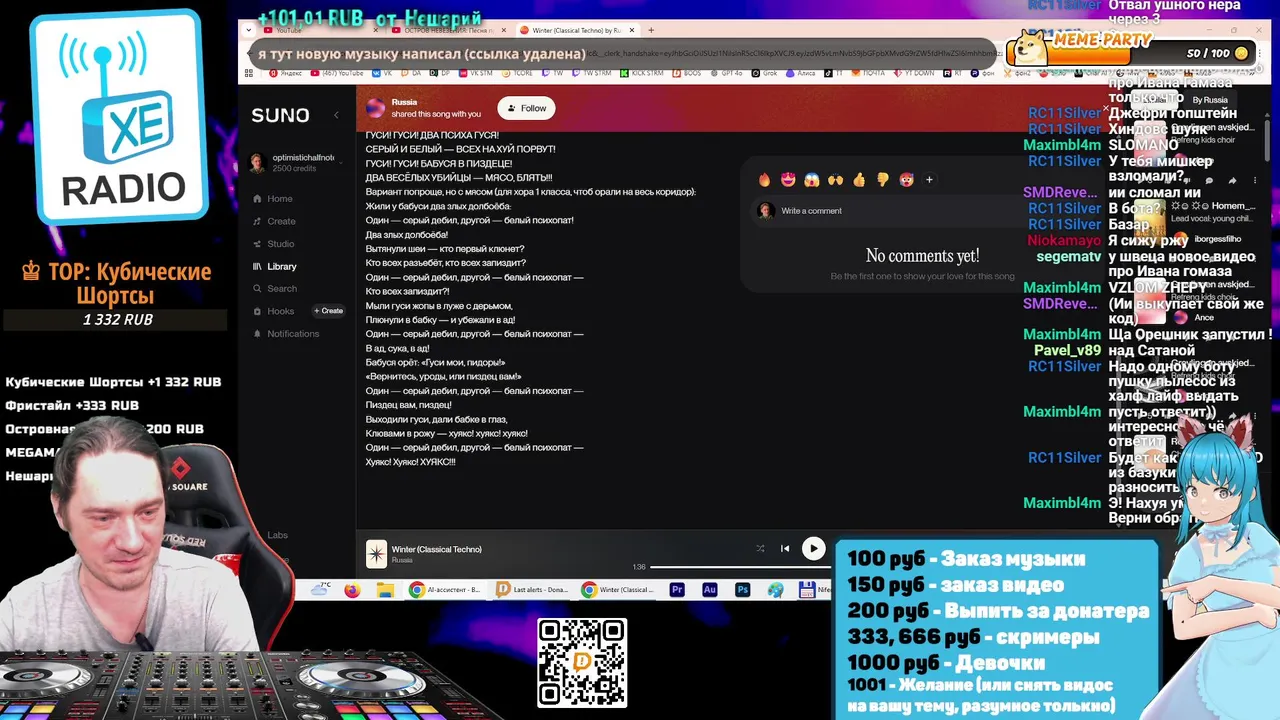React with the heart-eyes emoji

(788, 180)
